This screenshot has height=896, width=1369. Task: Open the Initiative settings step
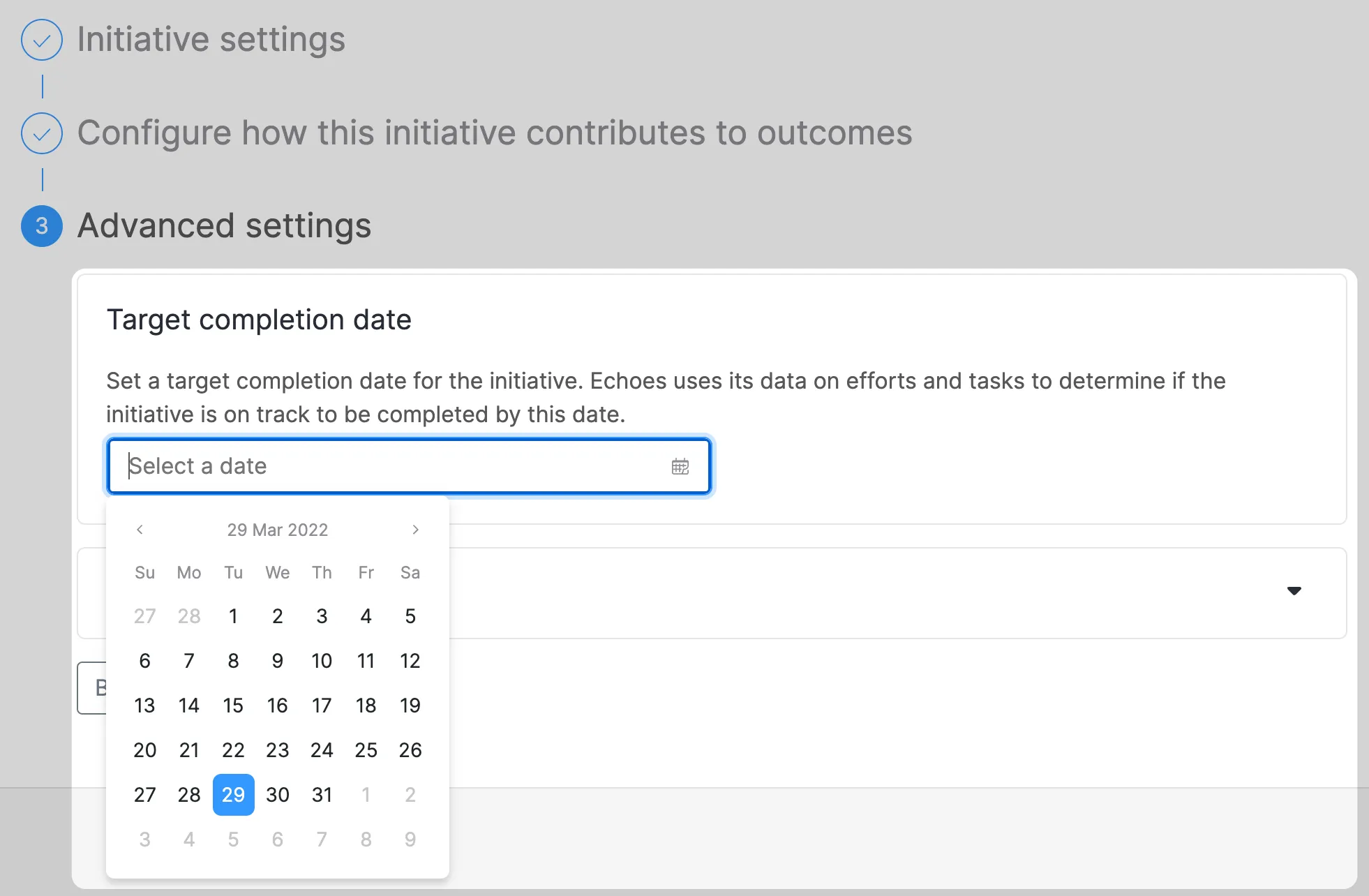tap(211, 40)
